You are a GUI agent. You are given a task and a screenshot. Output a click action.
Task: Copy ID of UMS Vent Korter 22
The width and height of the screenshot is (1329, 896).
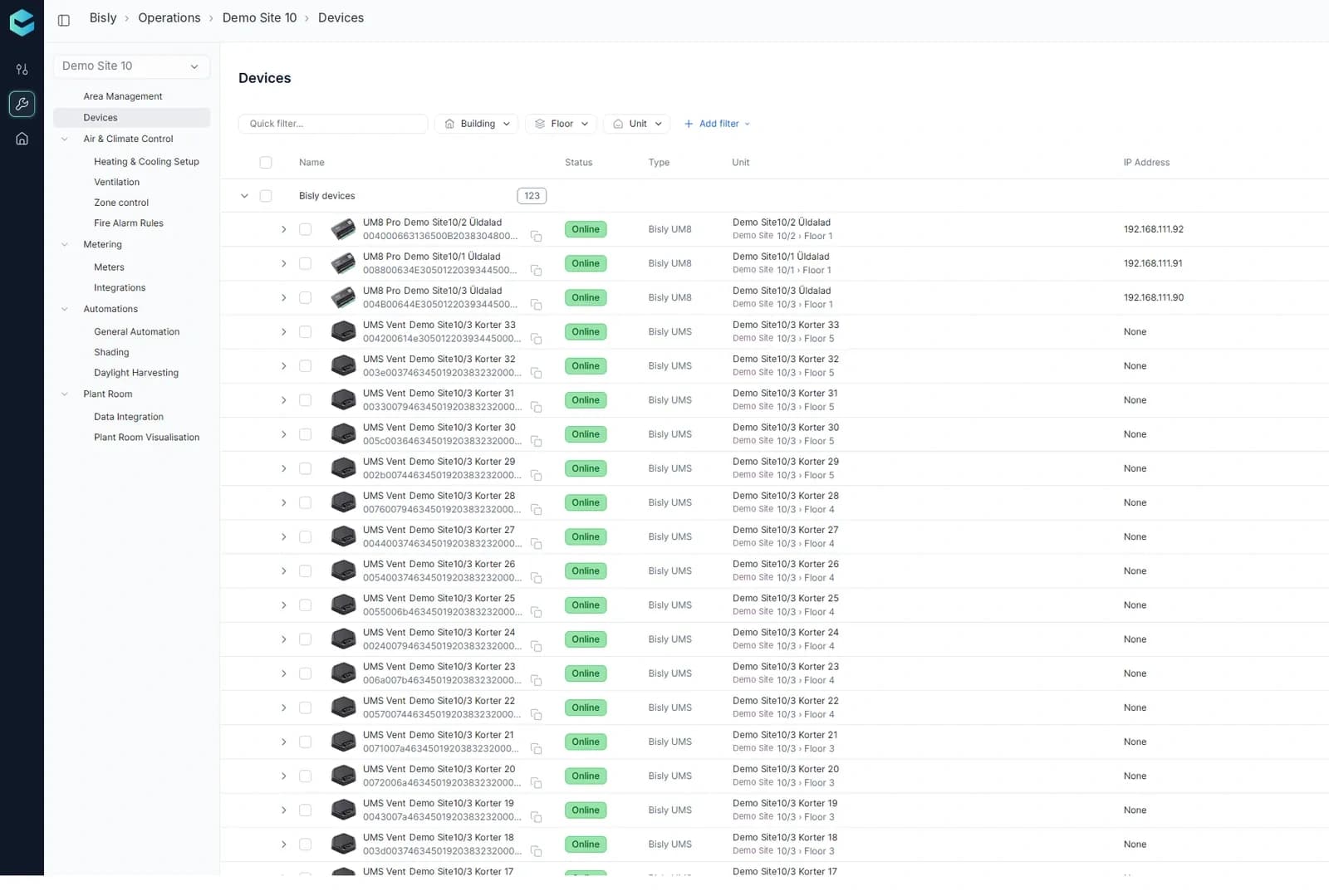pyautogui.click(x=537, y=715)
